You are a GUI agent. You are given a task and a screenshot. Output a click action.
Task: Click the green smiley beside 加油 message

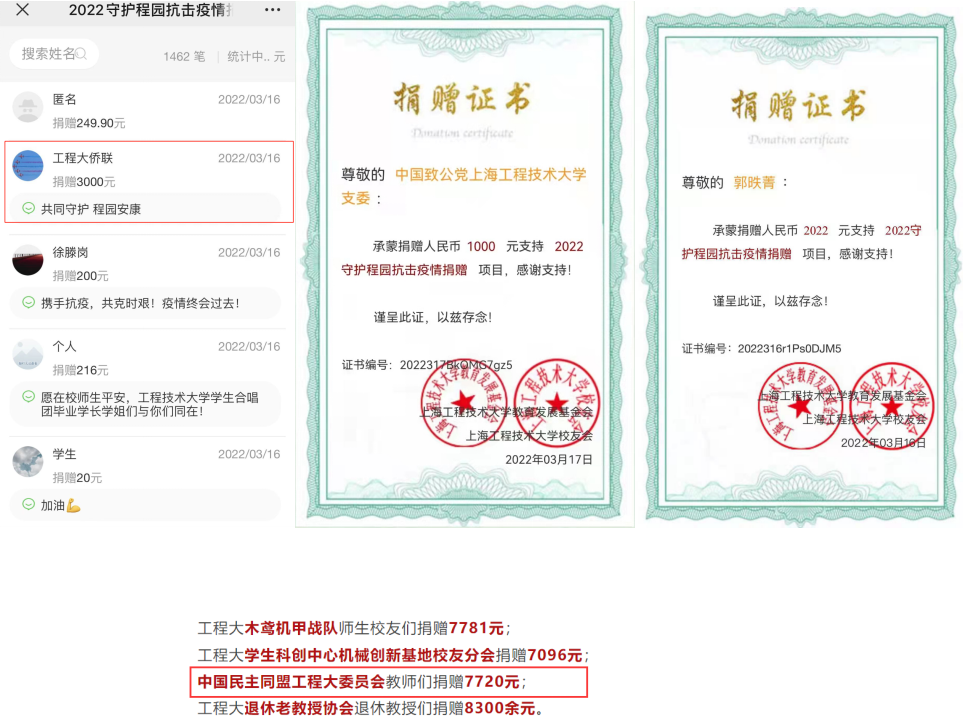tap(28, 505)
